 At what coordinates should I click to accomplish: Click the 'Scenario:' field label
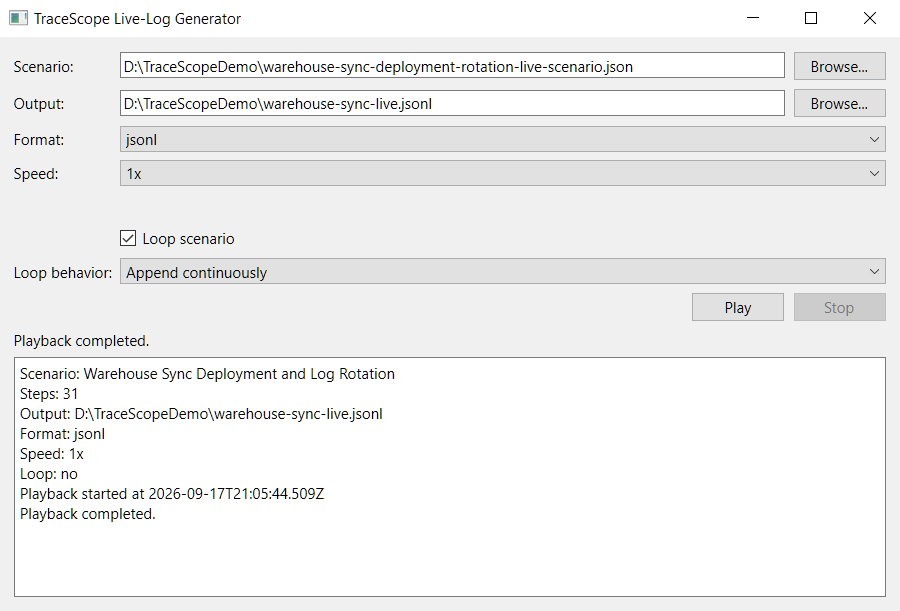(44, 67)
